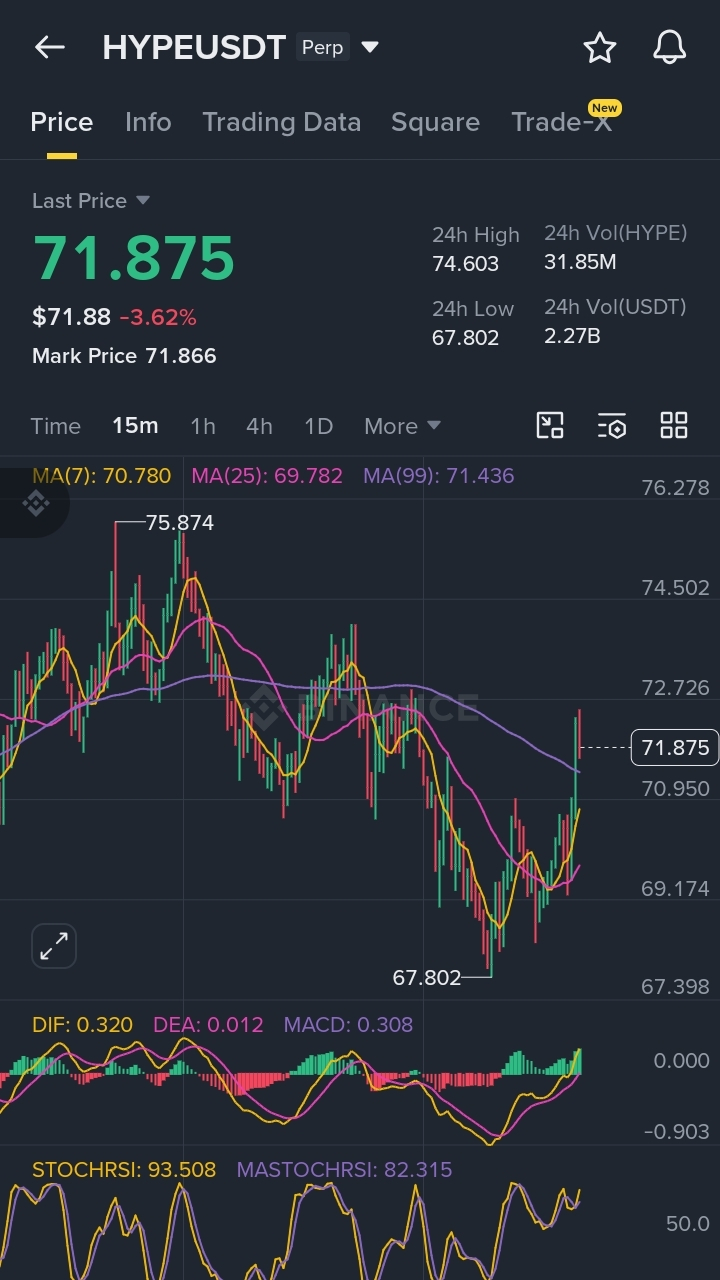Tap the -3.62% change value

click(x=158, y=318)
